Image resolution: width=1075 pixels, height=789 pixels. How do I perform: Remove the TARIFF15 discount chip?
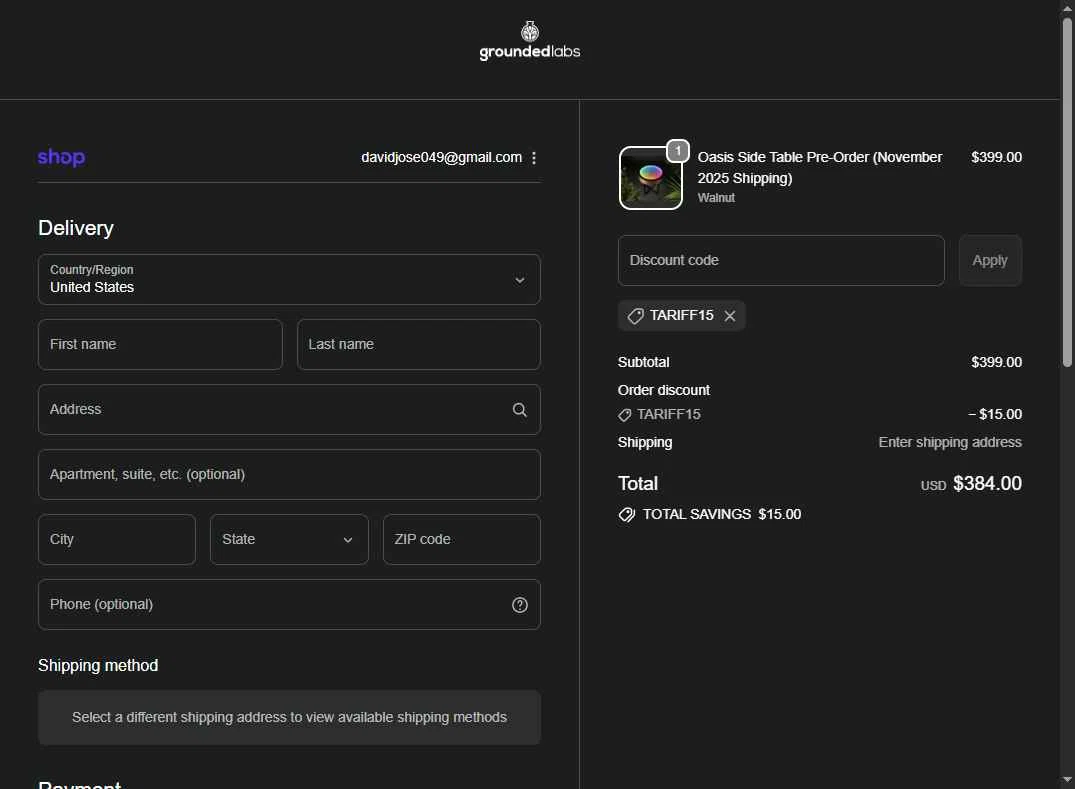[x=730, y=316]
